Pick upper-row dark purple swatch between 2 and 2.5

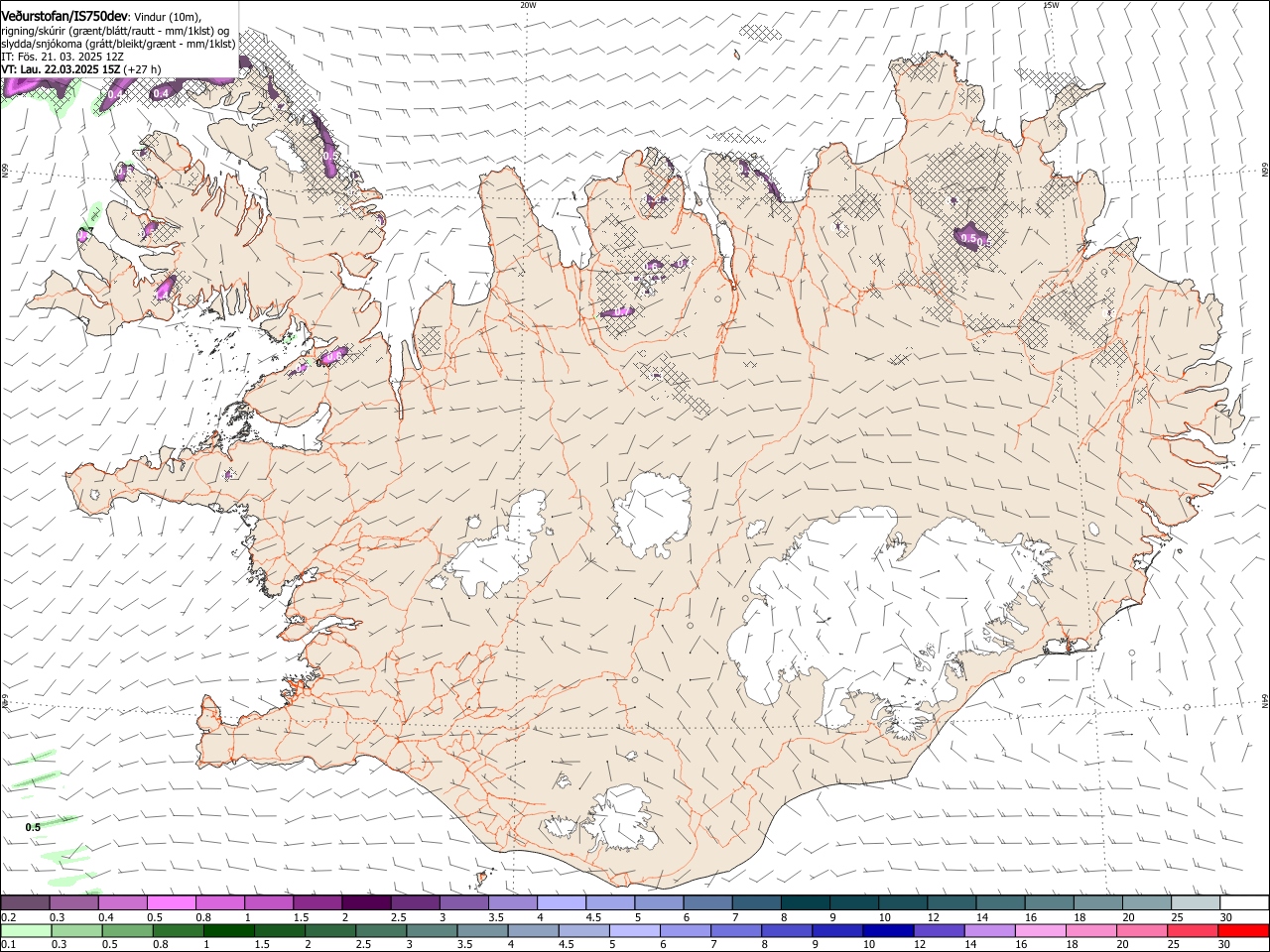[x=366, y=903]
